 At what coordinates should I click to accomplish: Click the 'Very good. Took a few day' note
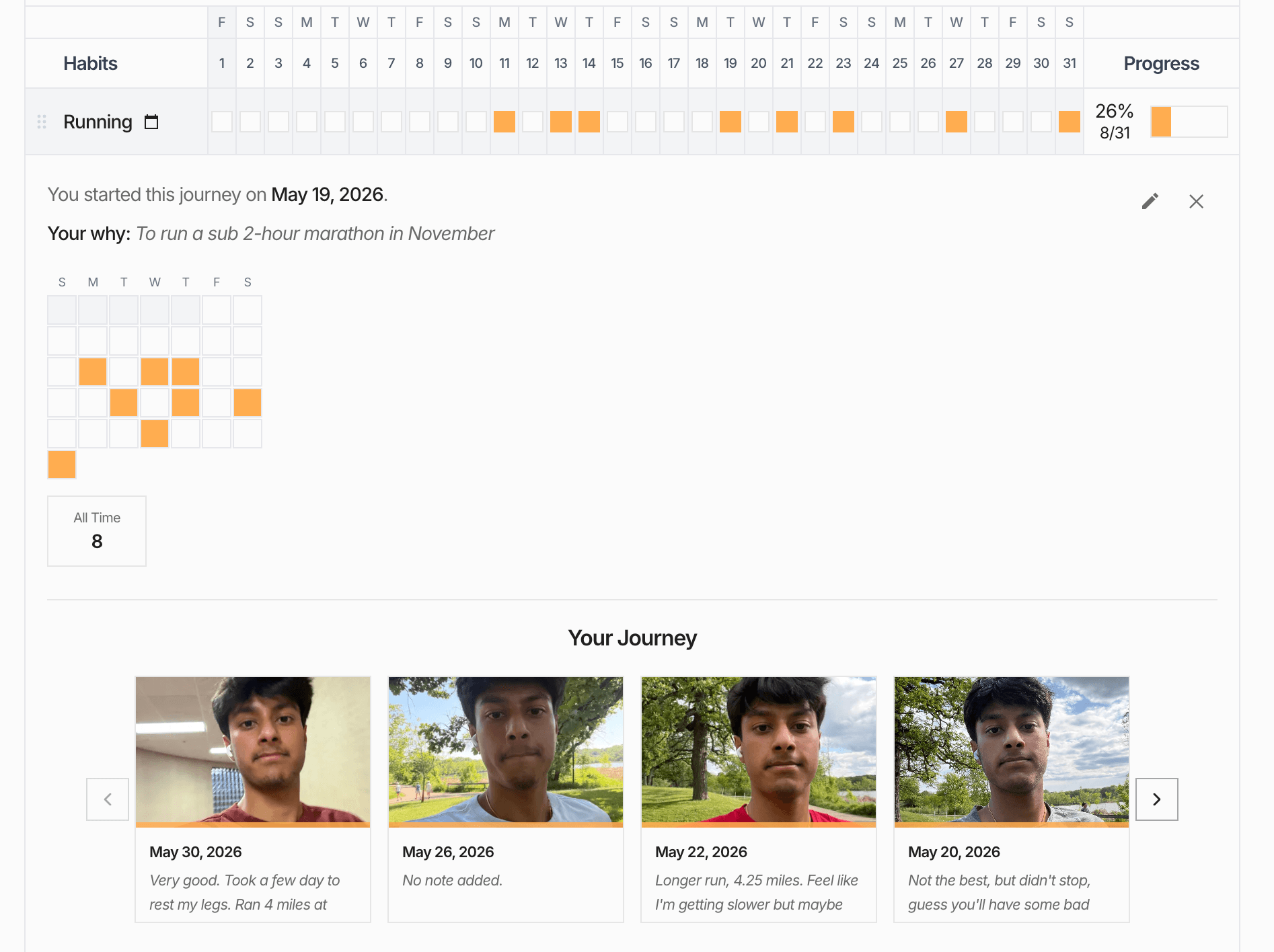point(245,892)
